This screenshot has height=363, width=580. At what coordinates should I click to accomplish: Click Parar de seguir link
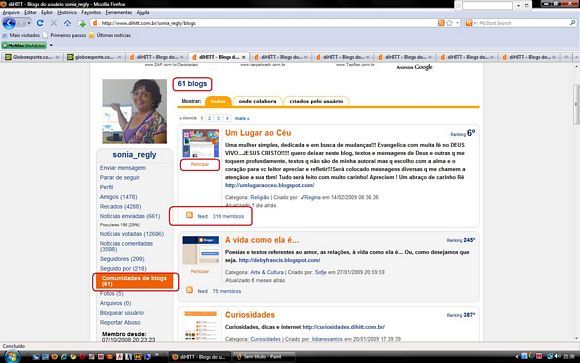coord(119,178)
